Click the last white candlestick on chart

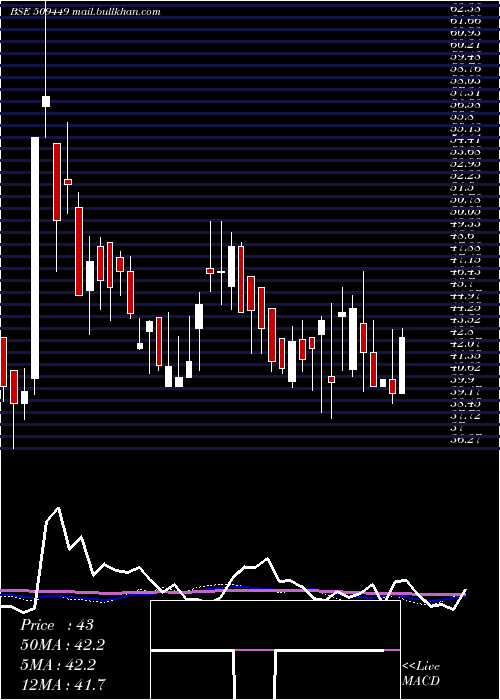pos(402,365)
